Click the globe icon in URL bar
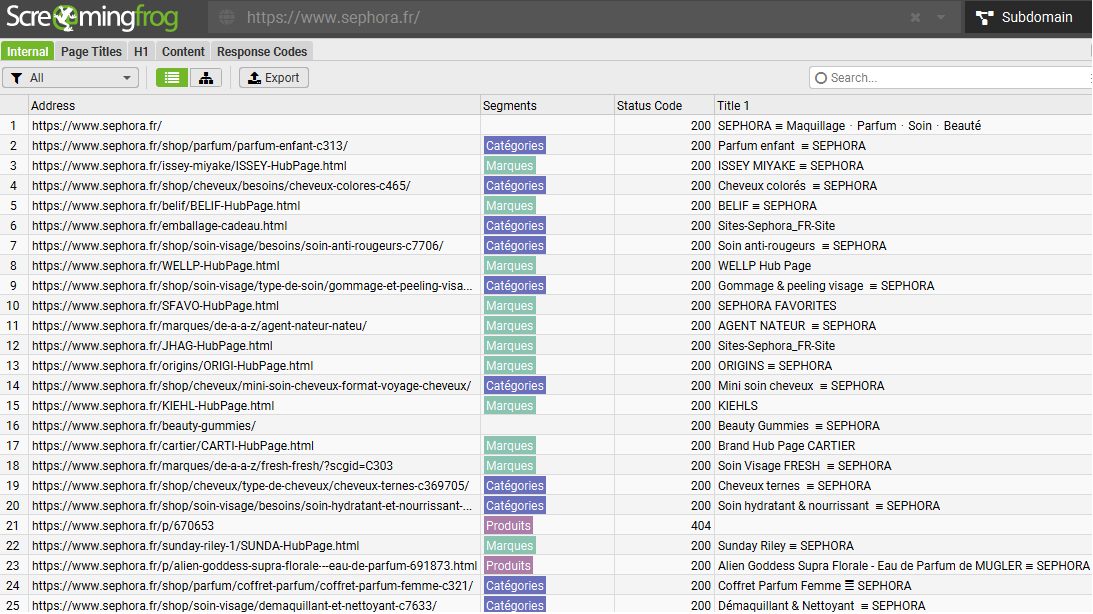The height and width of the screenshot is (614, 1093). (x=227, y=18)
